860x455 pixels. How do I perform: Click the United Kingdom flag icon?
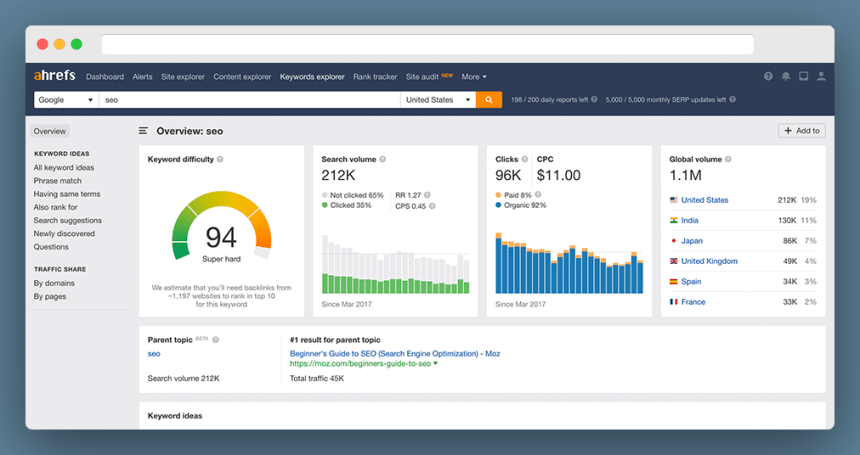[674, 261]
